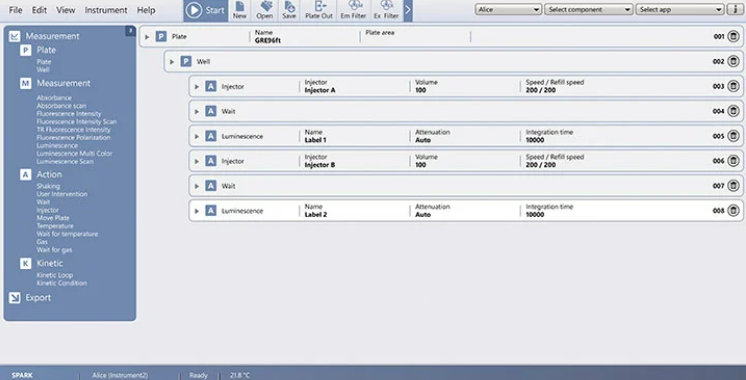The image size is (746, 380).
Task: Expand the Luminescence Label 1 strip
Action: [196, 136]
